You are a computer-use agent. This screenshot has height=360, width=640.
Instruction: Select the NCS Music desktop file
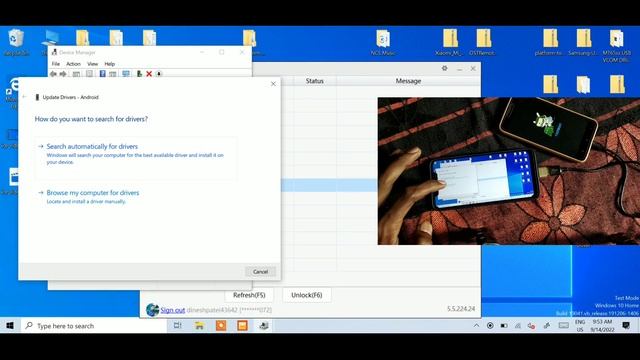pos(383,42)
